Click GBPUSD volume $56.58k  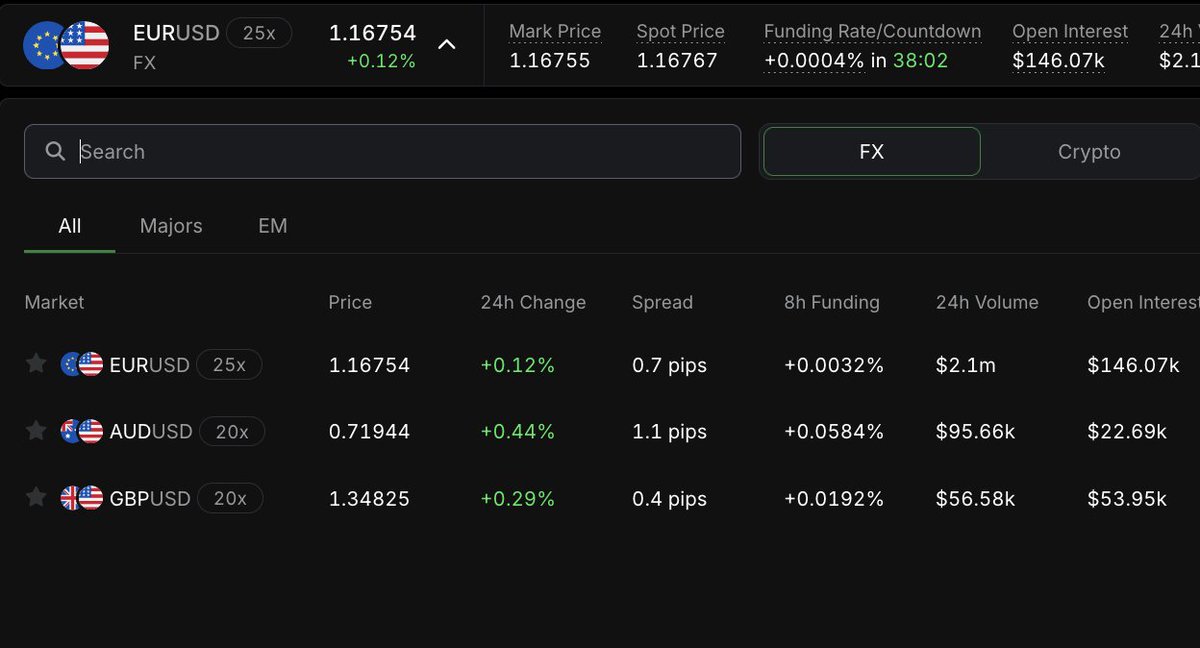976,498
